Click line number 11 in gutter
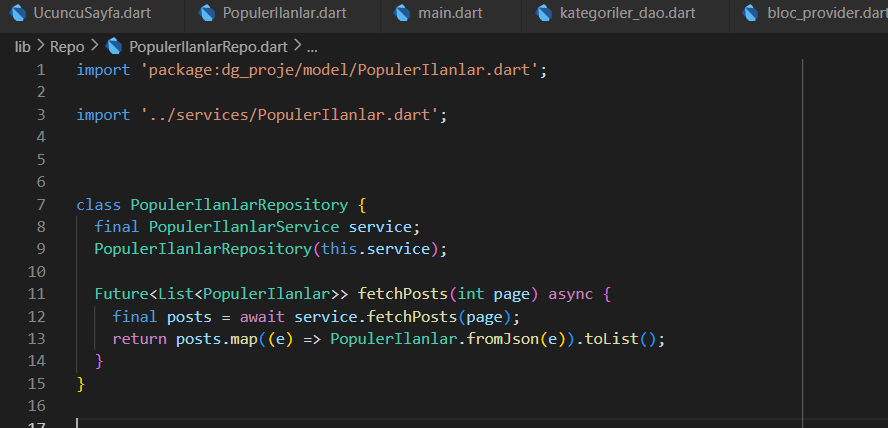The image size is (888, 428). [36, 294]
